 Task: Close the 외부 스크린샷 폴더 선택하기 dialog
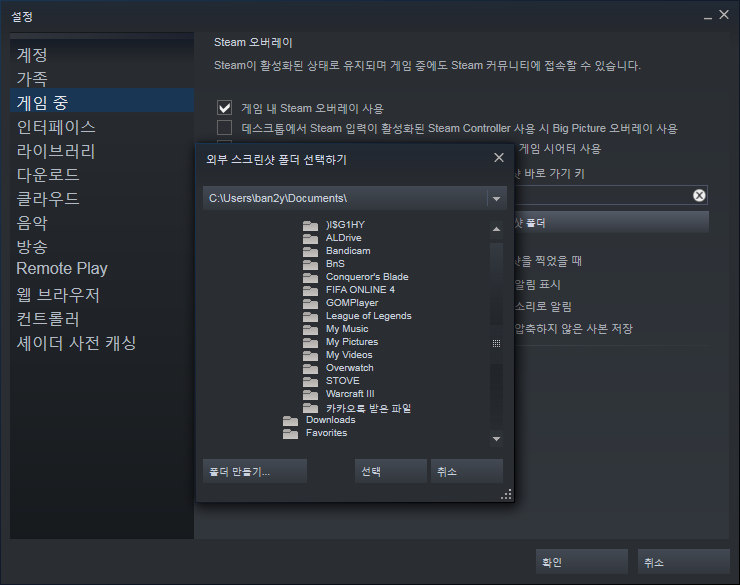(x=499, y=158)
